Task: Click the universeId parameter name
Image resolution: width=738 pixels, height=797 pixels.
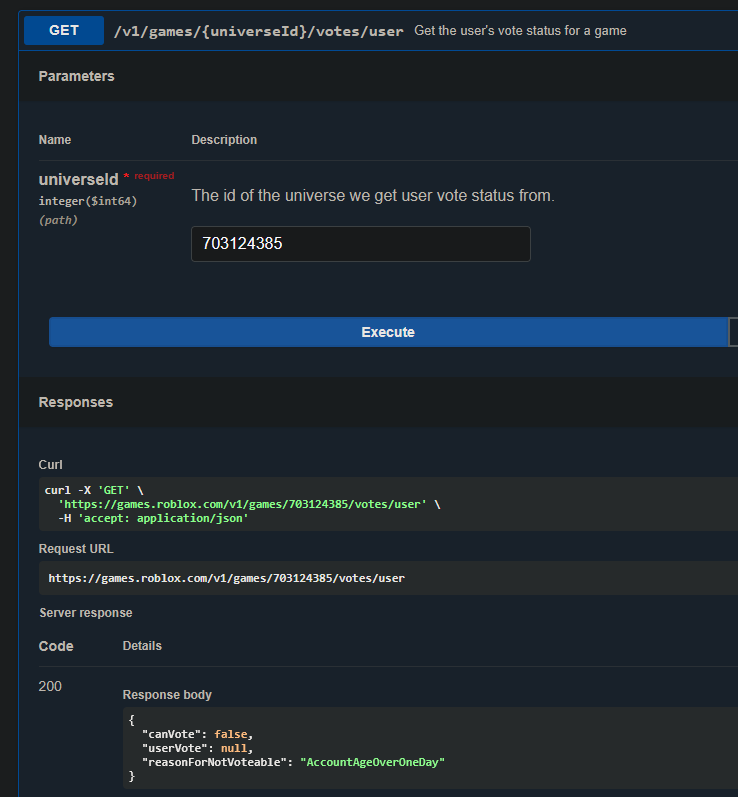Action: (78, 179)
